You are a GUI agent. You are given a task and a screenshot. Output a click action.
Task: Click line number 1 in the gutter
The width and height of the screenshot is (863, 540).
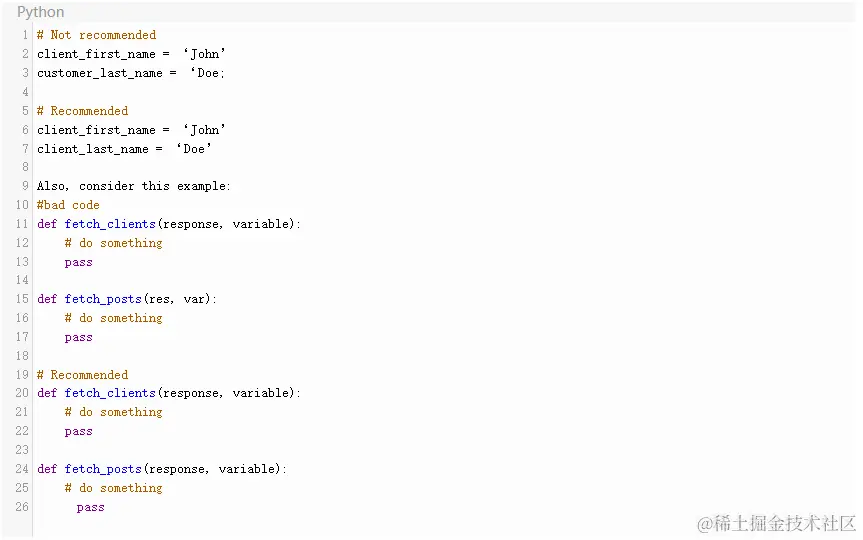25,35
